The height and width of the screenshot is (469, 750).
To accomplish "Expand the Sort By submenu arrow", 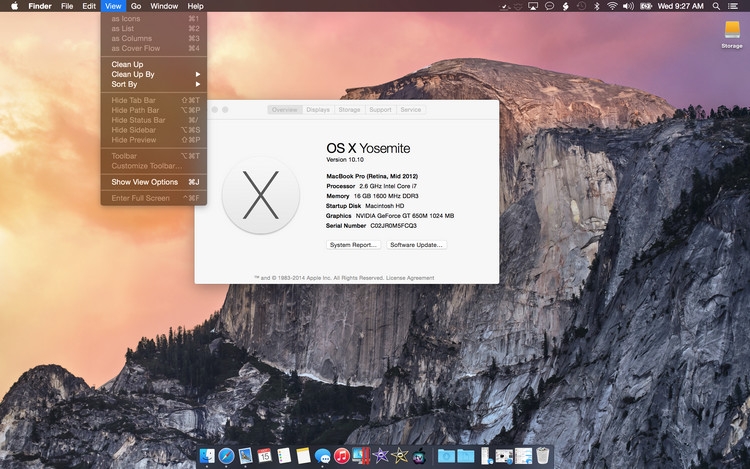I will (198, 84).
